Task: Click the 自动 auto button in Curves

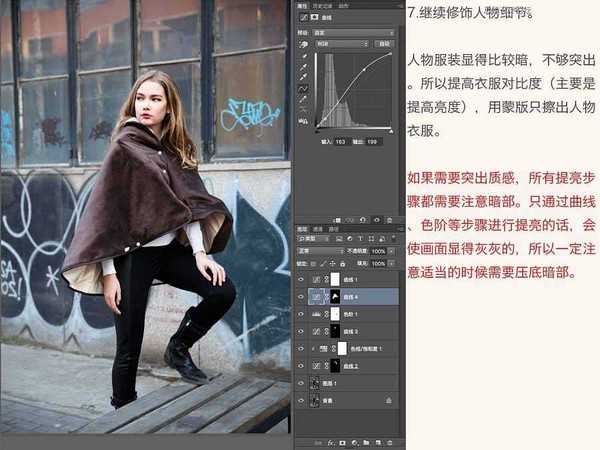Action: coord(383,44)
